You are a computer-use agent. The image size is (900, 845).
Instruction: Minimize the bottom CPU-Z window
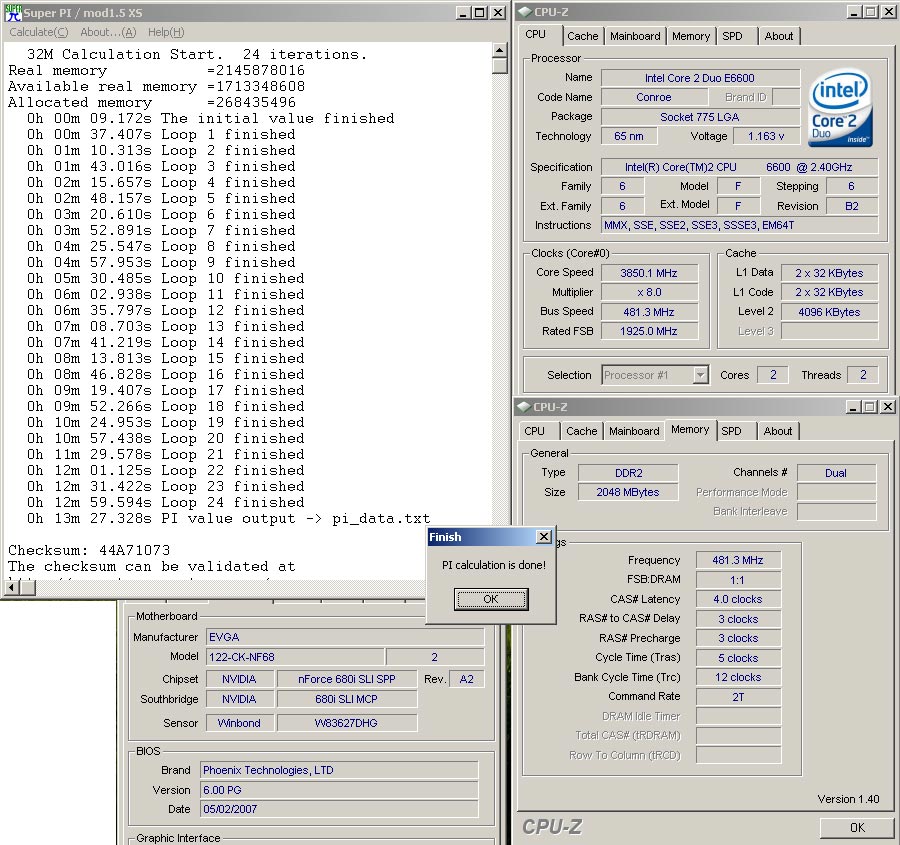(853, 406)
